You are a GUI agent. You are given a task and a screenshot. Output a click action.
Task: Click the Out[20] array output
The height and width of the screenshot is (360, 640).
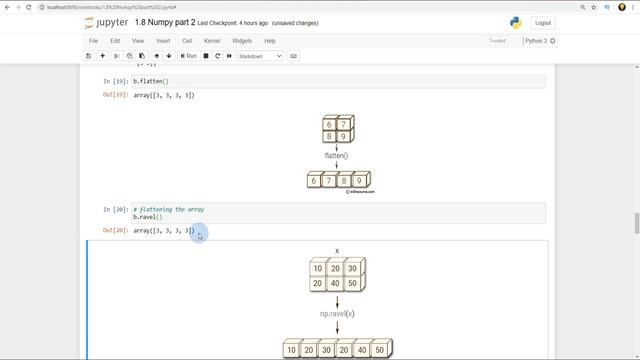coord(164,231)
